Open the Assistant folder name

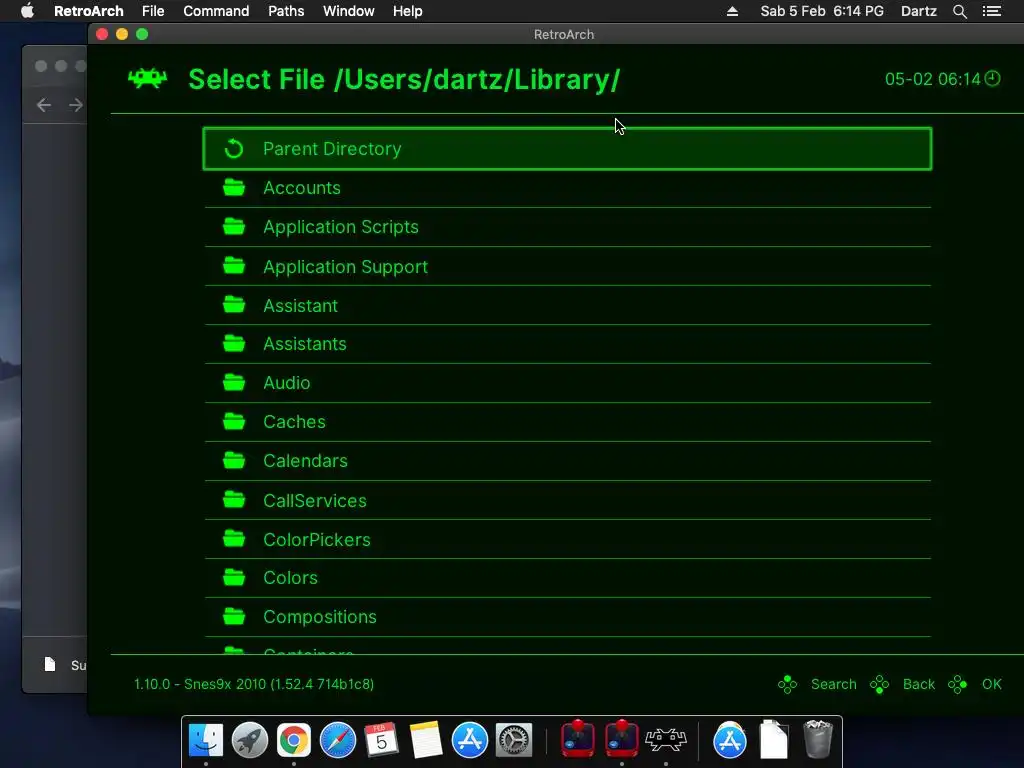pos(300,306)
